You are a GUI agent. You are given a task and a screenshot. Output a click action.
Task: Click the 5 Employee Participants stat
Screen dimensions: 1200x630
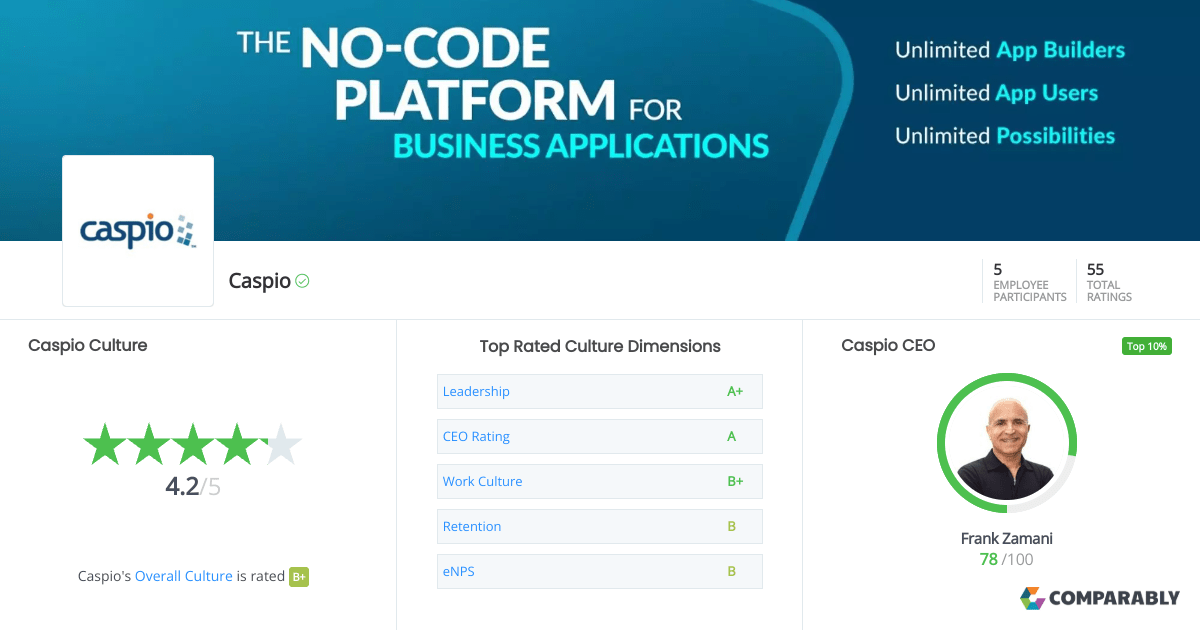1029,282
